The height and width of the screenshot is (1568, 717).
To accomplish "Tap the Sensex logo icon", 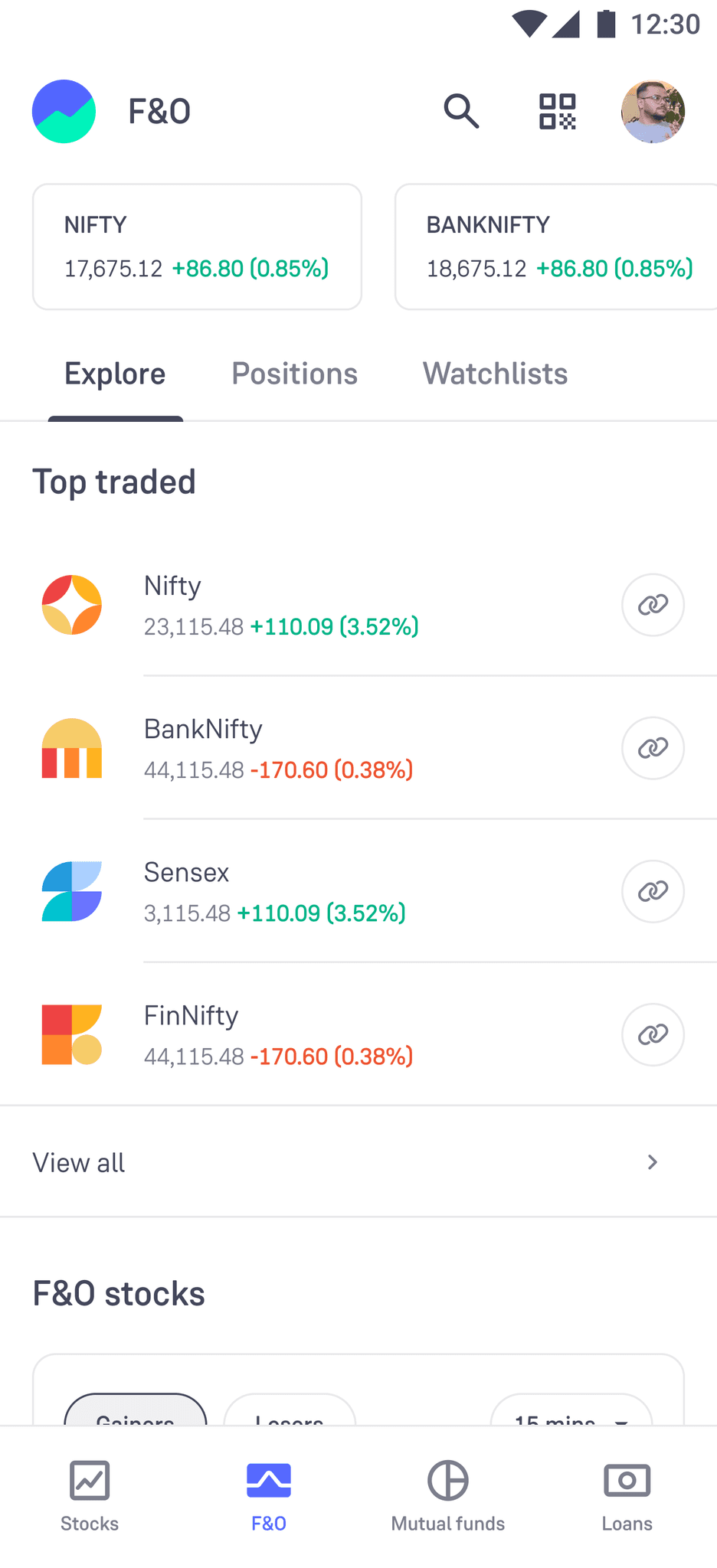I will [x=72, y=891].
